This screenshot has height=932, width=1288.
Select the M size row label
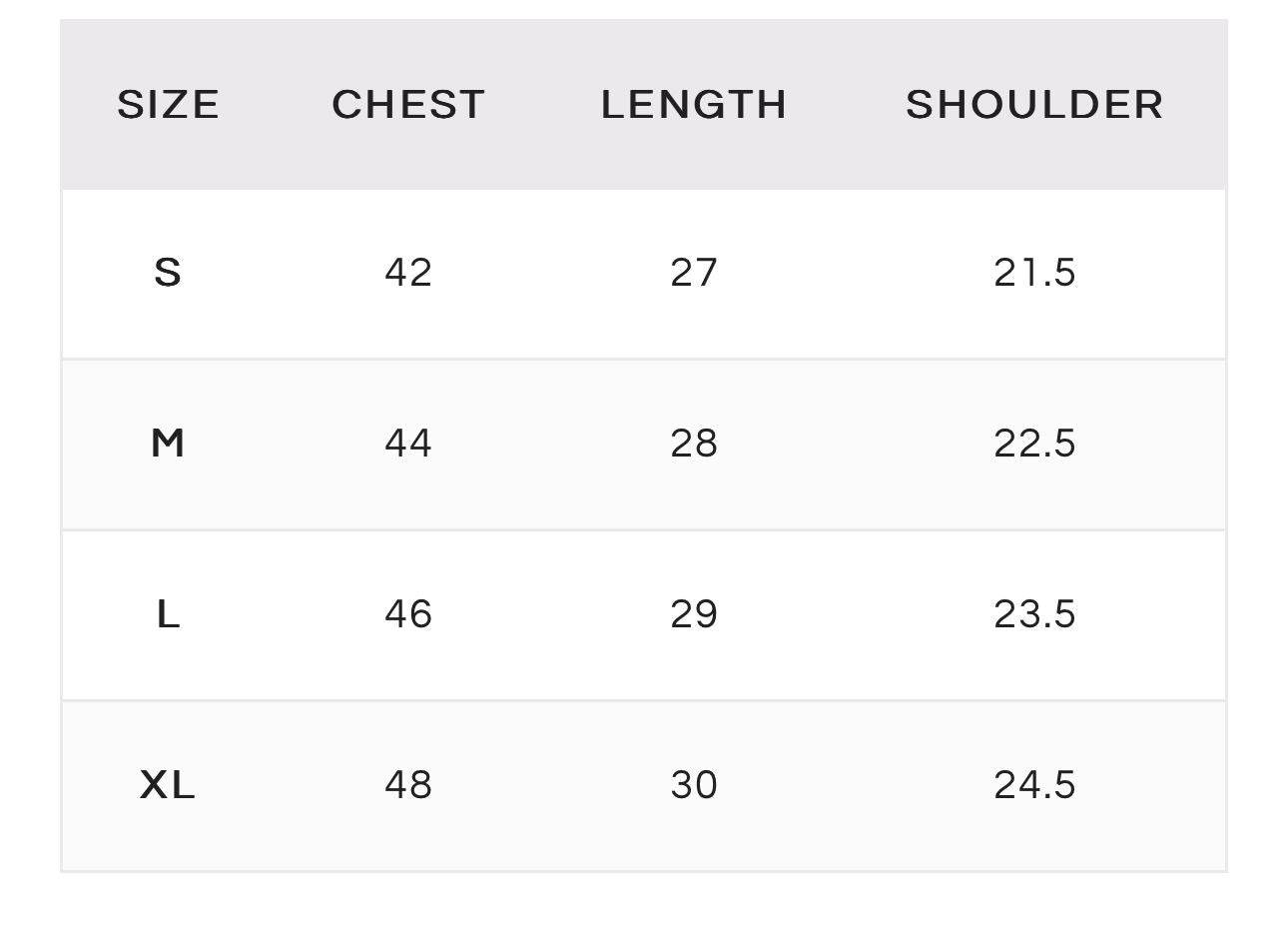168,444
